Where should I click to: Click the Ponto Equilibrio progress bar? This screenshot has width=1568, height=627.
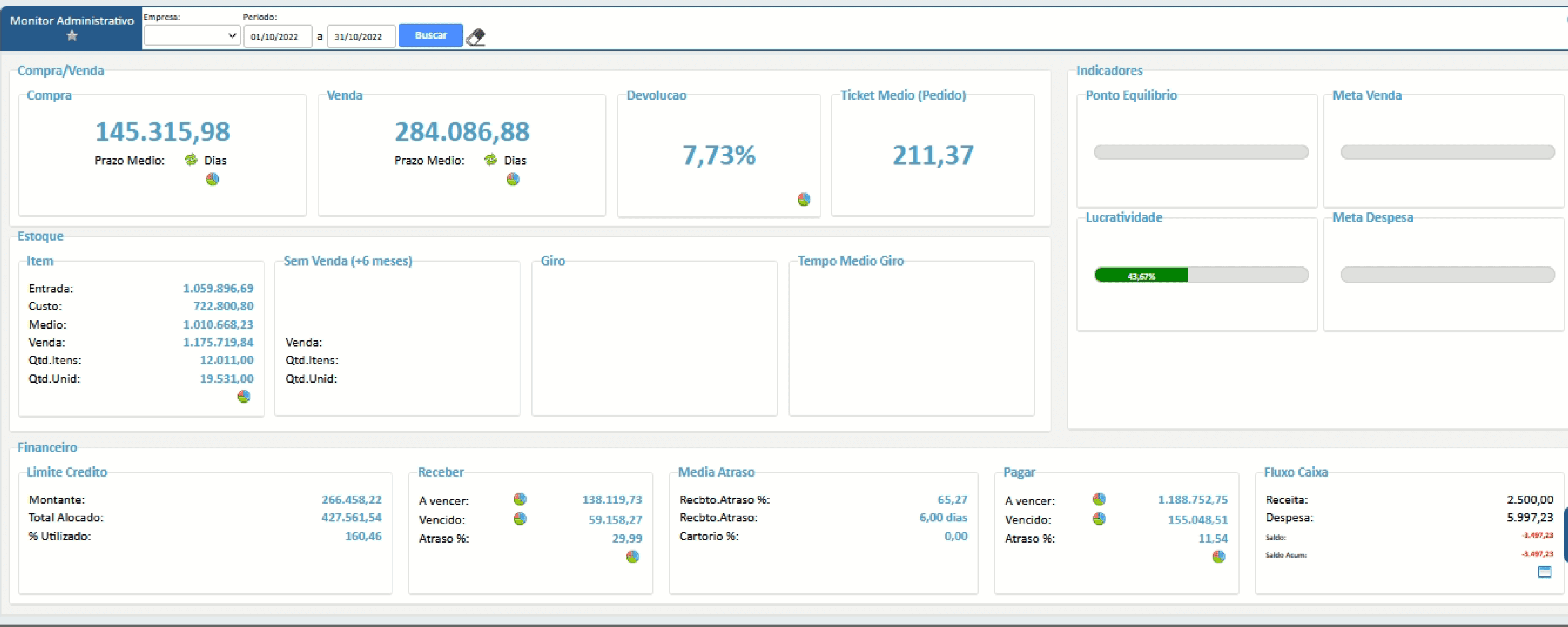[x=1201, y=152]
